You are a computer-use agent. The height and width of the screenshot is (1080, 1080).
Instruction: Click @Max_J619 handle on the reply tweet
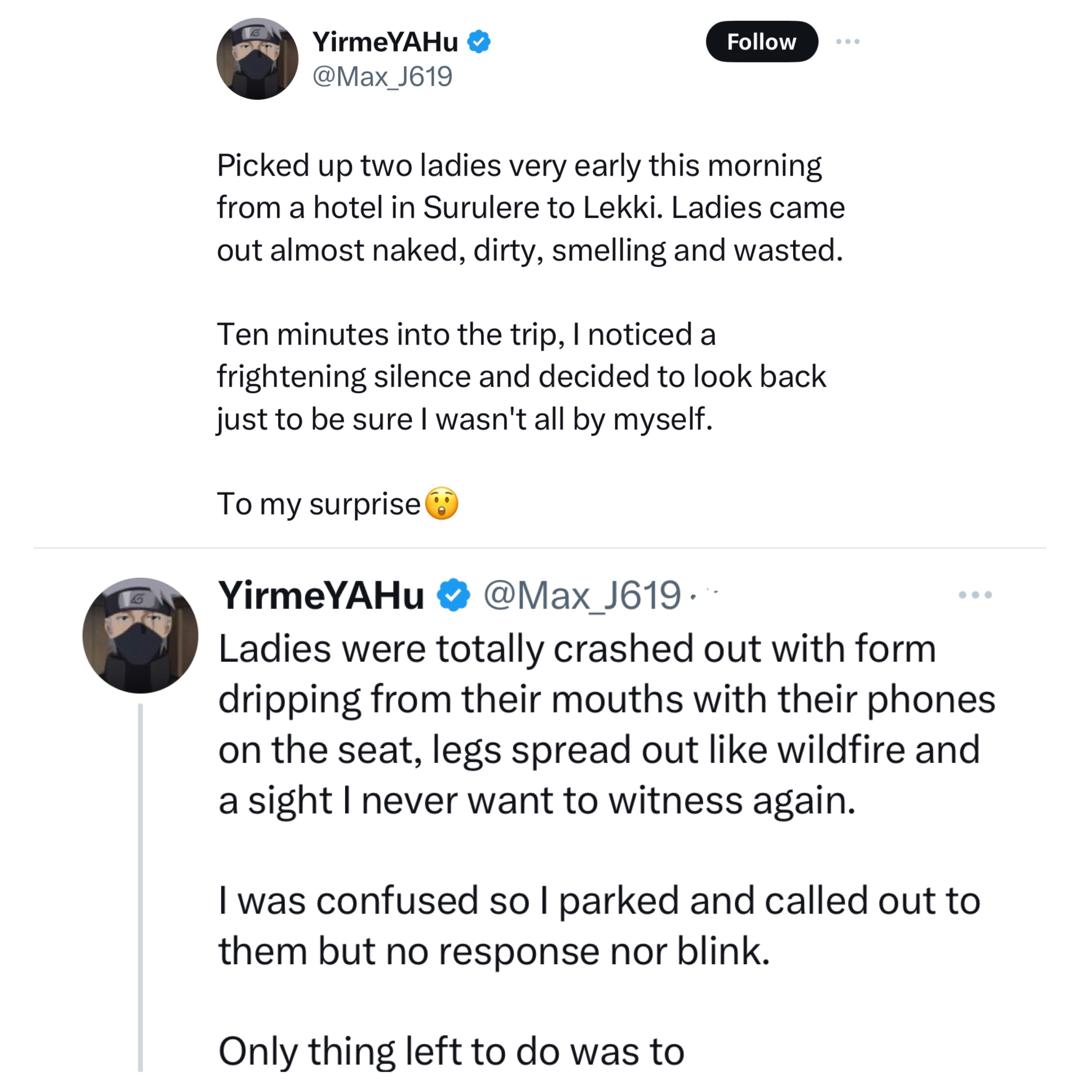pyautogui.click(x=582, y=595)
